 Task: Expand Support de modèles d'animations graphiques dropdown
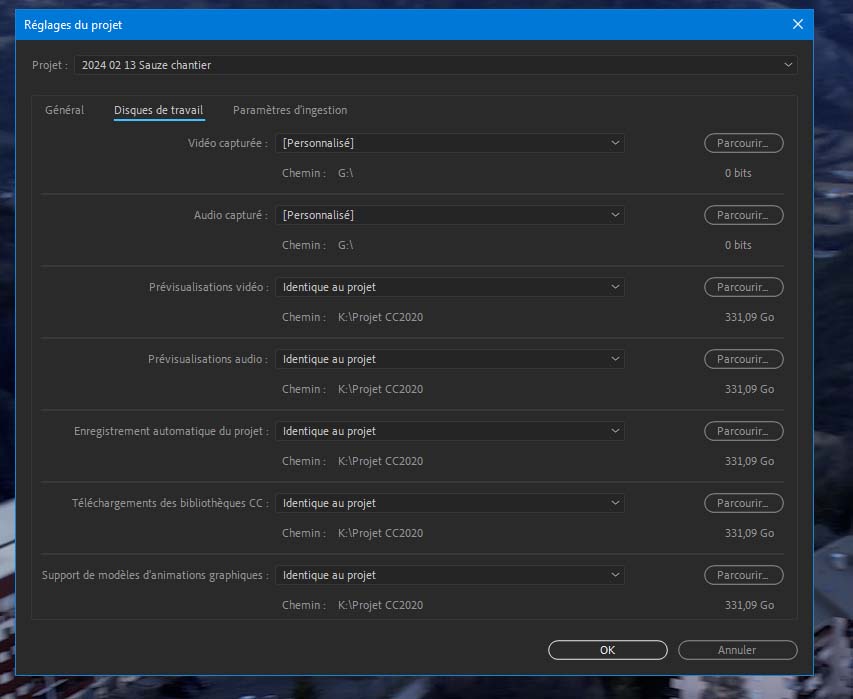(449, 575)
